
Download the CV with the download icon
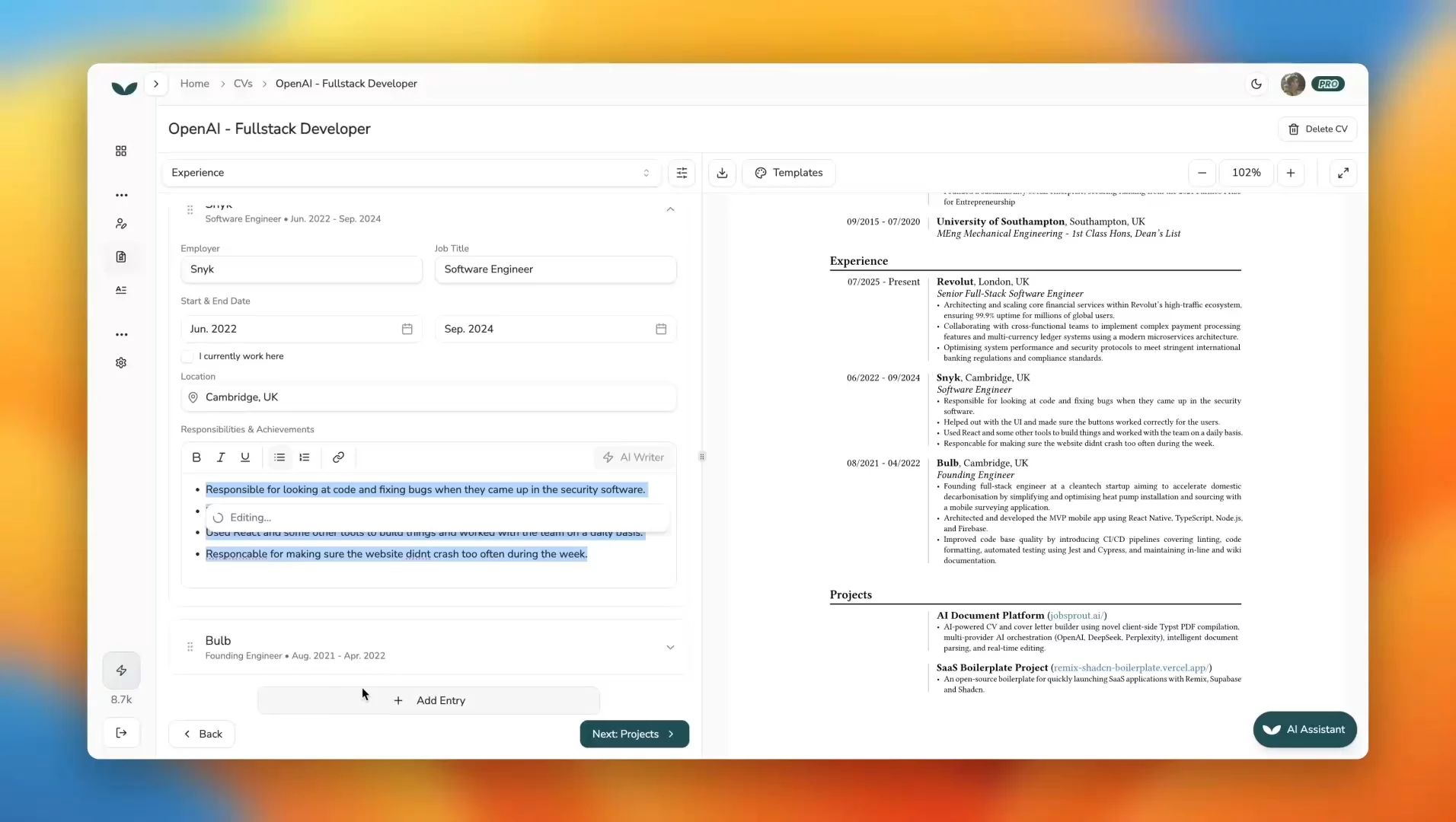(722, 173)
